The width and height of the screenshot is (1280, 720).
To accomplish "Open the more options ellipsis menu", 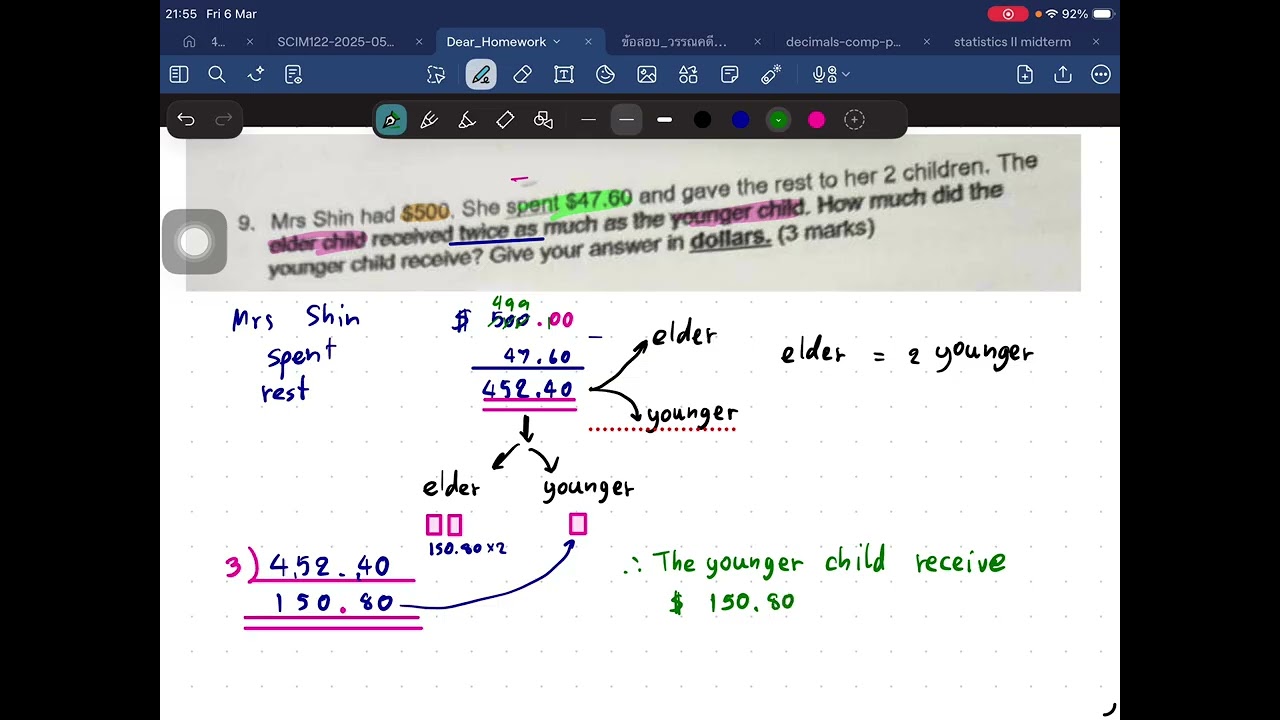I will pos(1101,74).
